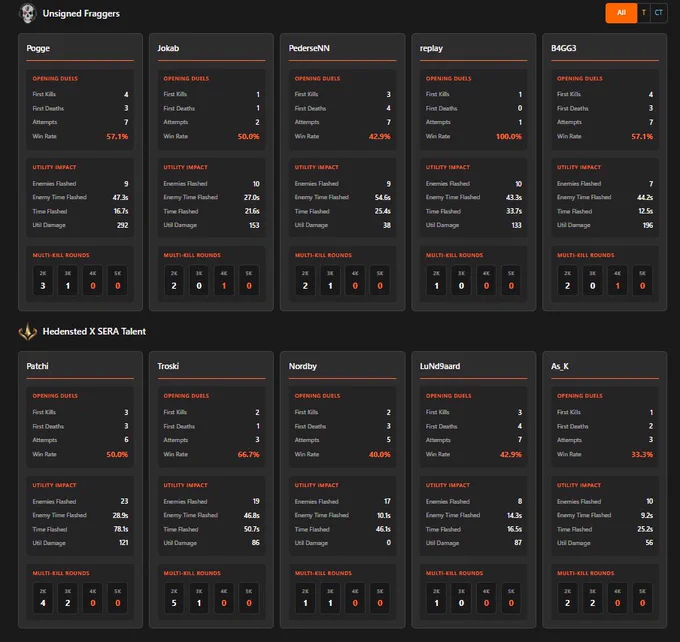
Task: Click LuNd9aard's Opening Duels heading
Action: click(448, 396)
